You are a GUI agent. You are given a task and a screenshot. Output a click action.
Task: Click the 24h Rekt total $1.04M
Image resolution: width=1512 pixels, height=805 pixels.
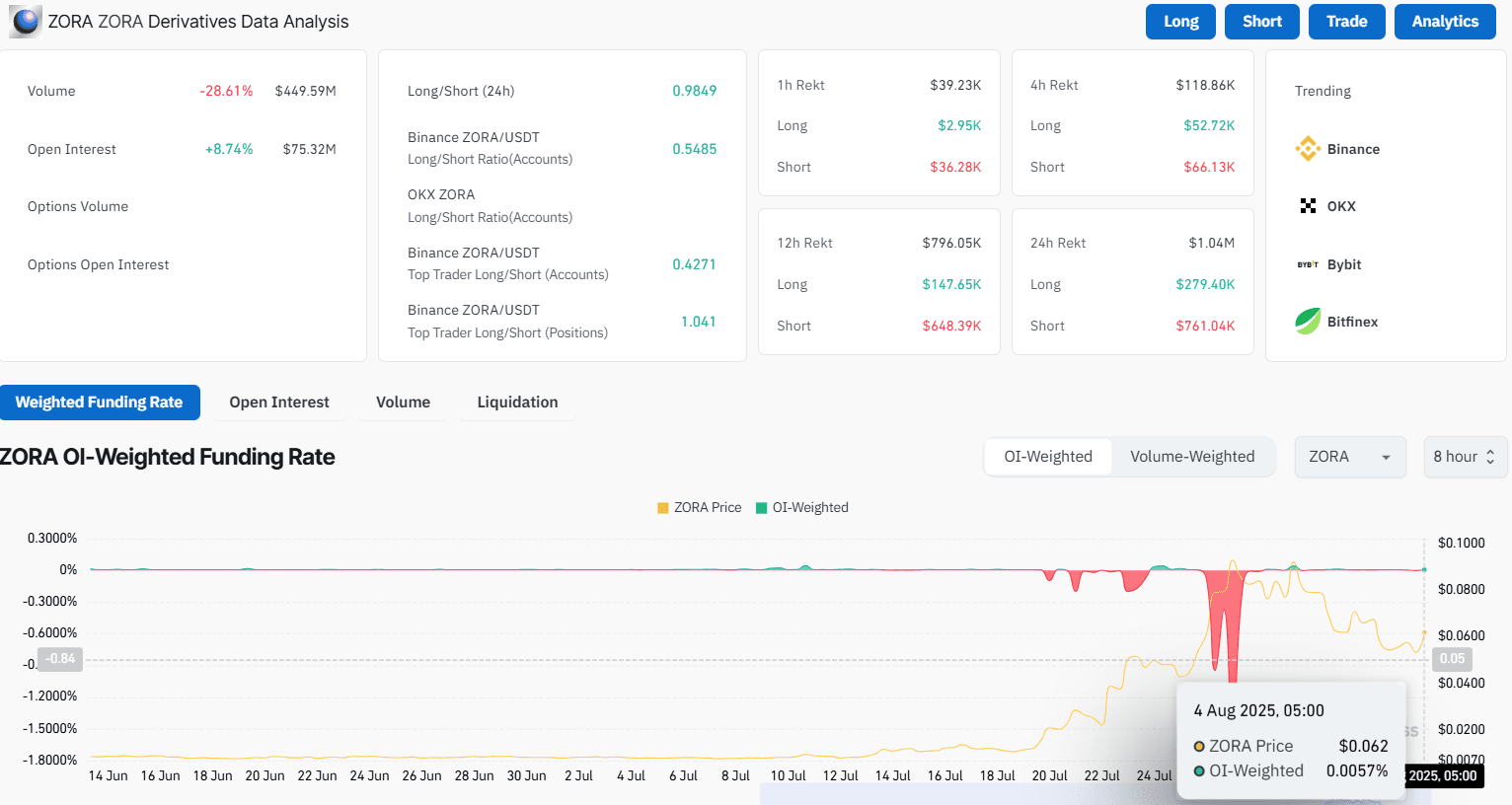pyautogui.click(x=1212, y=243)
